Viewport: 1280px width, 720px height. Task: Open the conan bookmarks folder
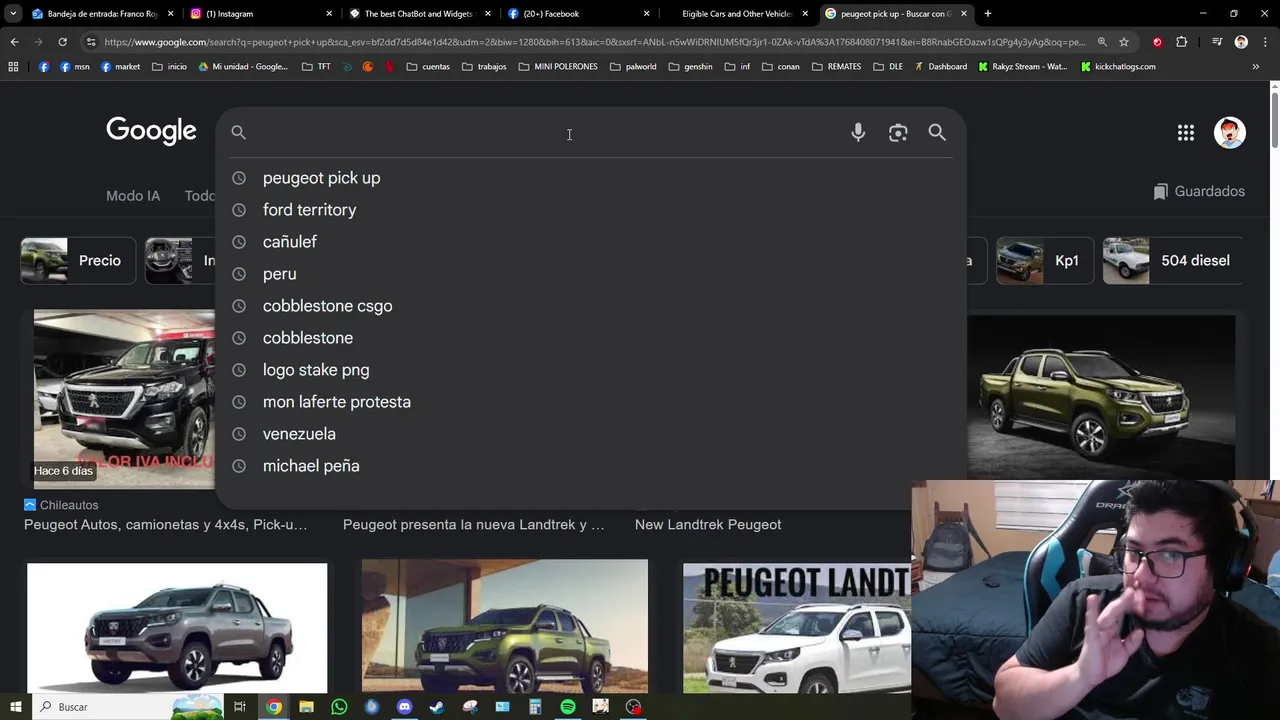pyautogui.click(x=780, y=67)
